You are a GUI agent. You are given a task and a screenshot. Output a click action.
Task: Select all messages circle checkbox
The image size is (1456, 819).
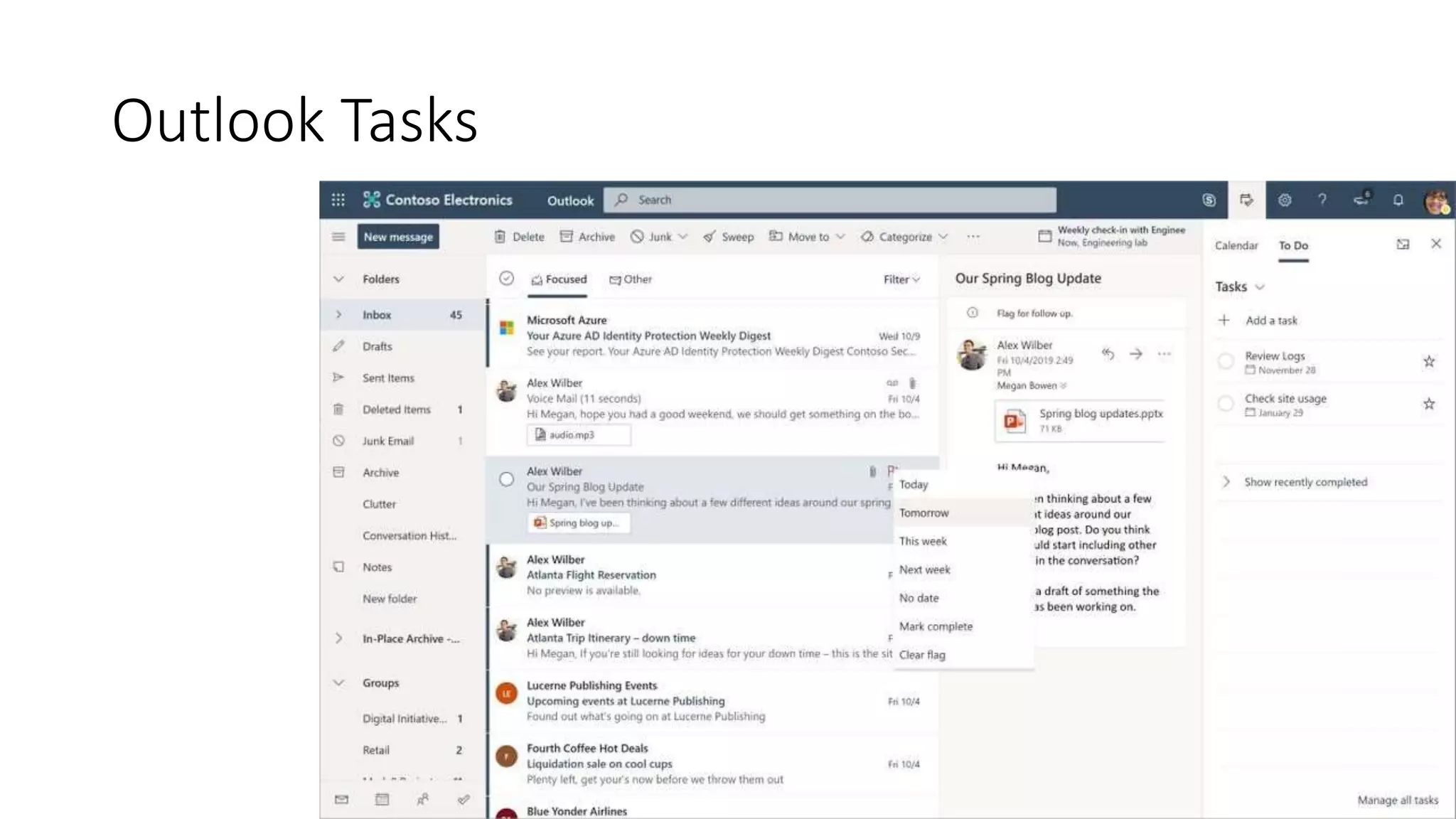coord(506,279)
